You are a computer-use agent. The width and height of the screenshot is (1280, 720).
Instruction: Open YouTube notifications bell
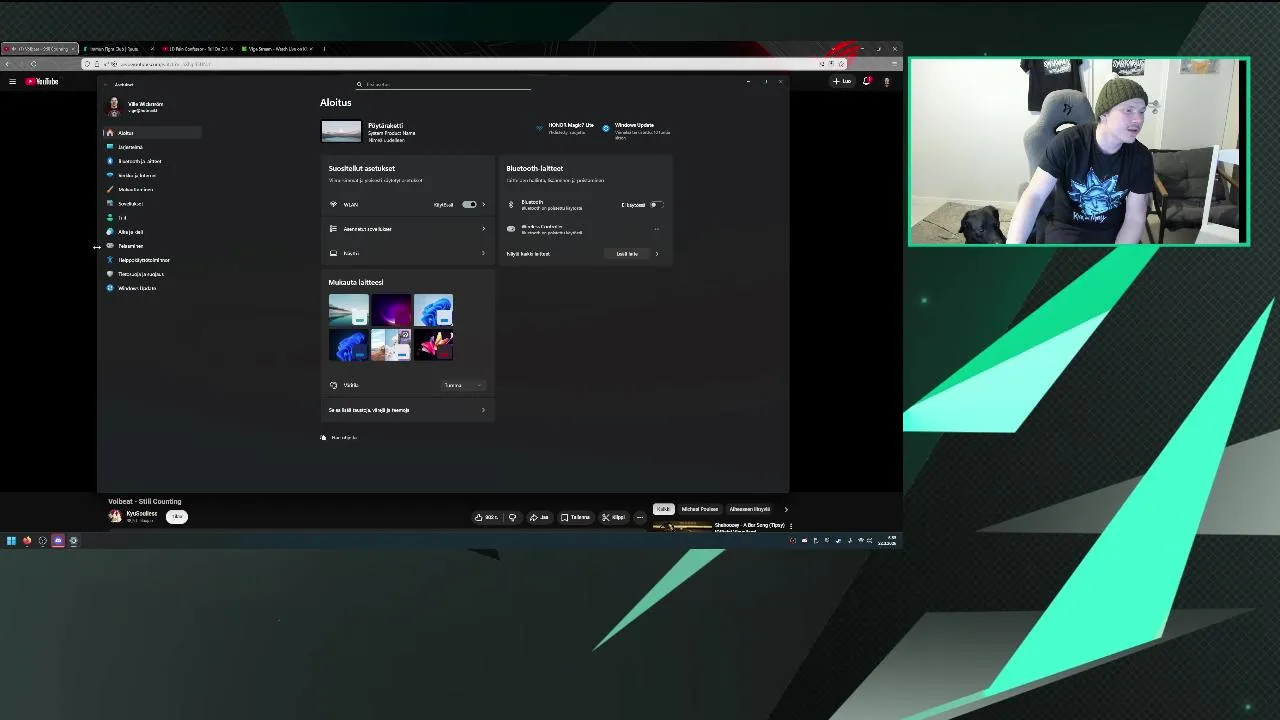click(x=867, y=81)
